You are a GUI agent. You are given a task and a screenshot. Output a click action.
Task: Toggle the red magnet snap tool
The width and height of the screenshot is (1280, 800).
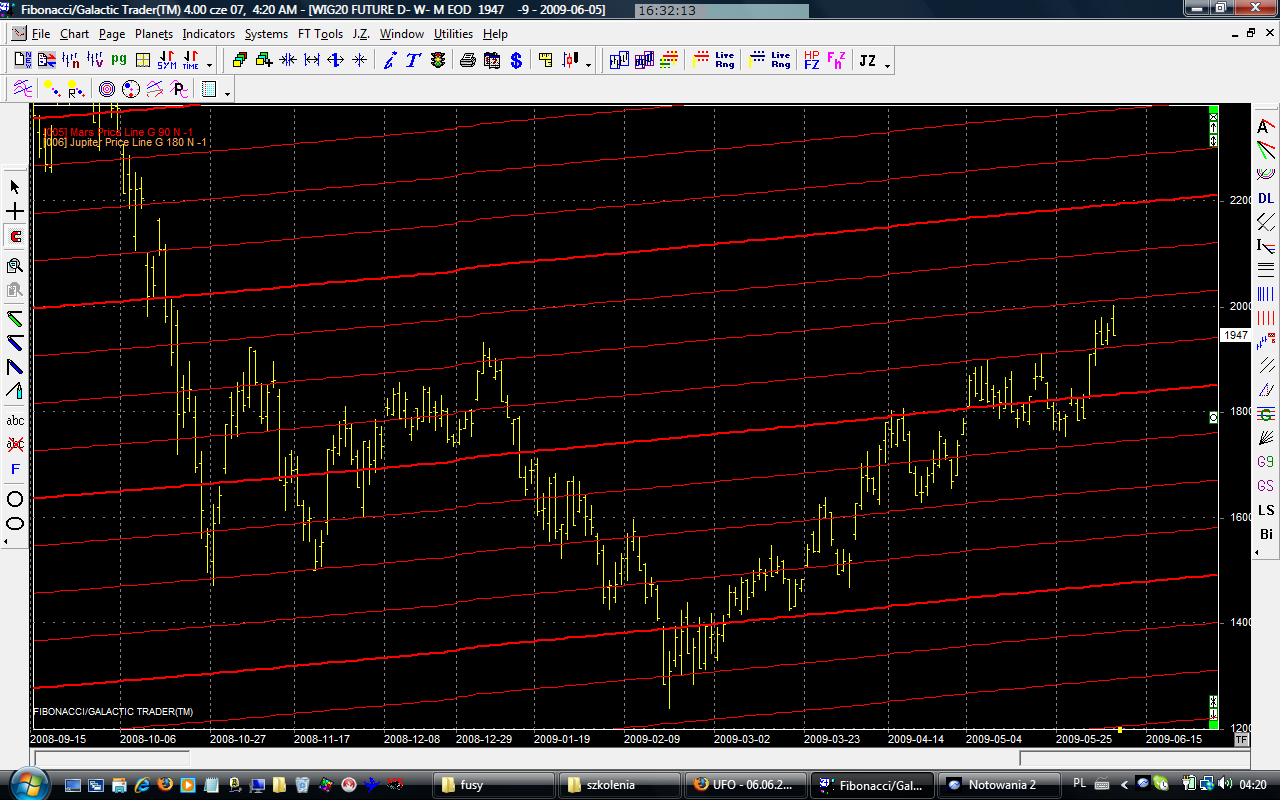pos(15,237)
